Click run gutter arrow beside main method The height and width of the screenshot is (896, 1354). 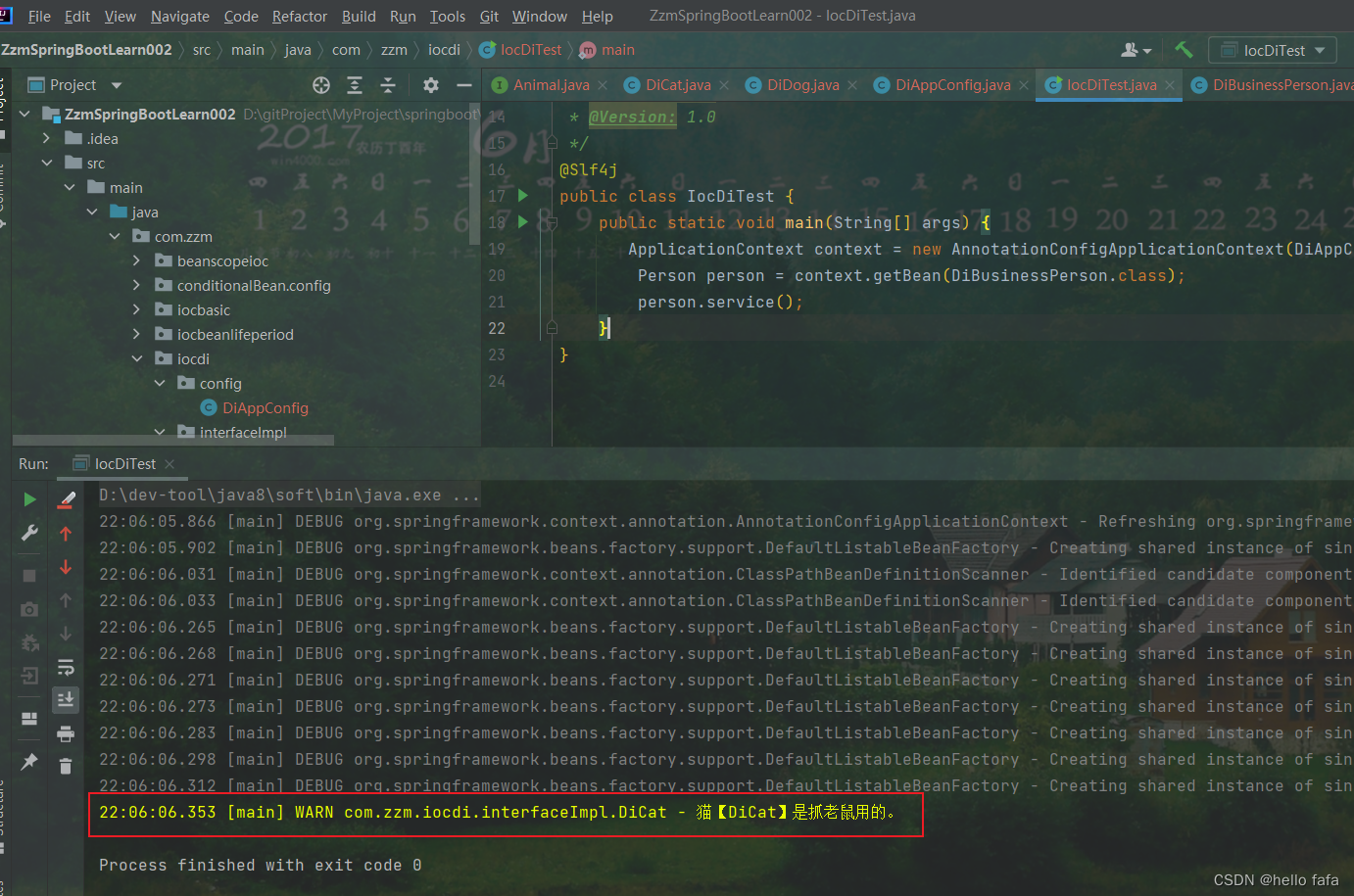click(523, 222)
